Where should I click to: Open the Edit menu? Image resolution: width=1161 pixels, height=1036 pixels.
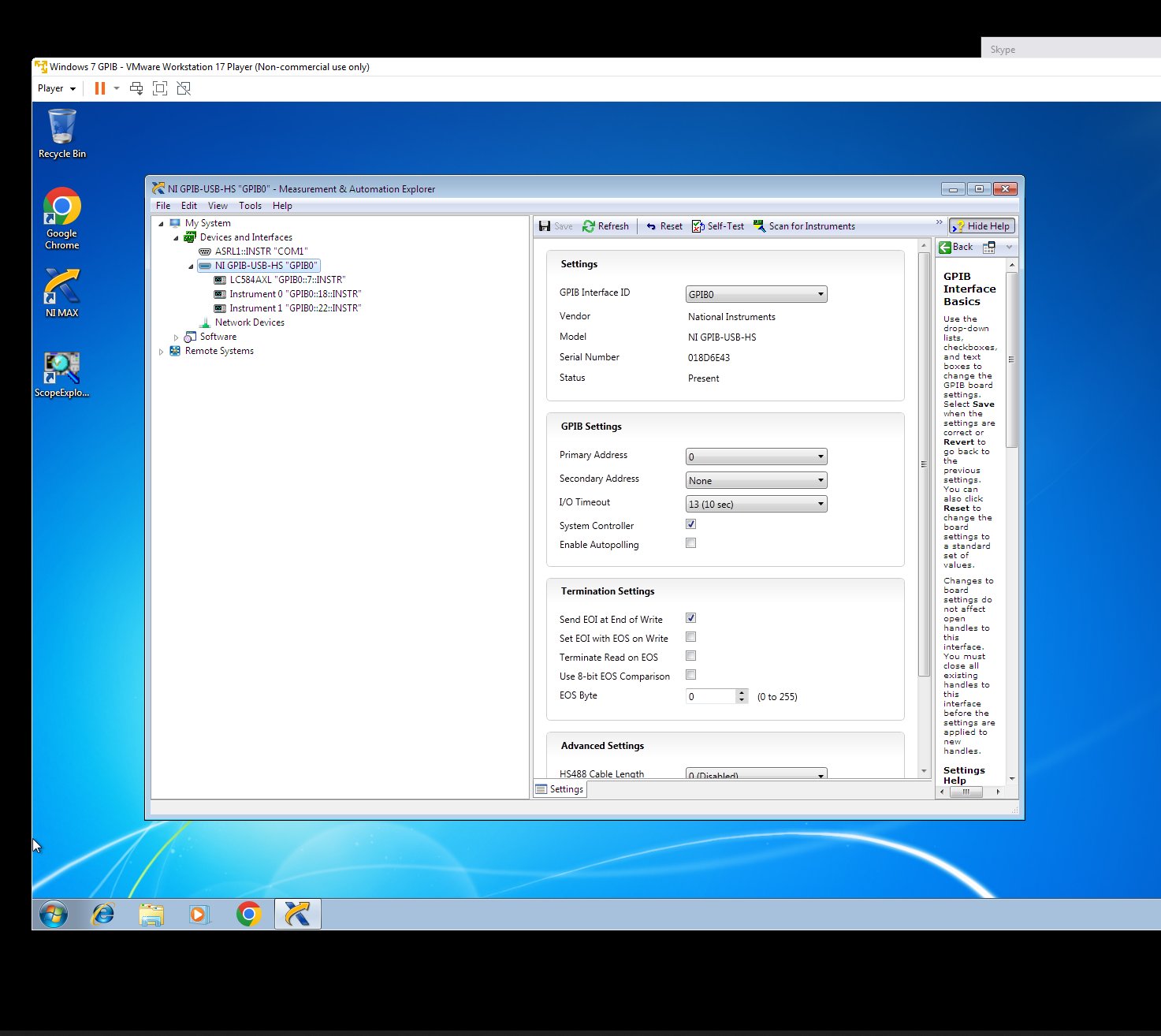click(x=189, y=206)
